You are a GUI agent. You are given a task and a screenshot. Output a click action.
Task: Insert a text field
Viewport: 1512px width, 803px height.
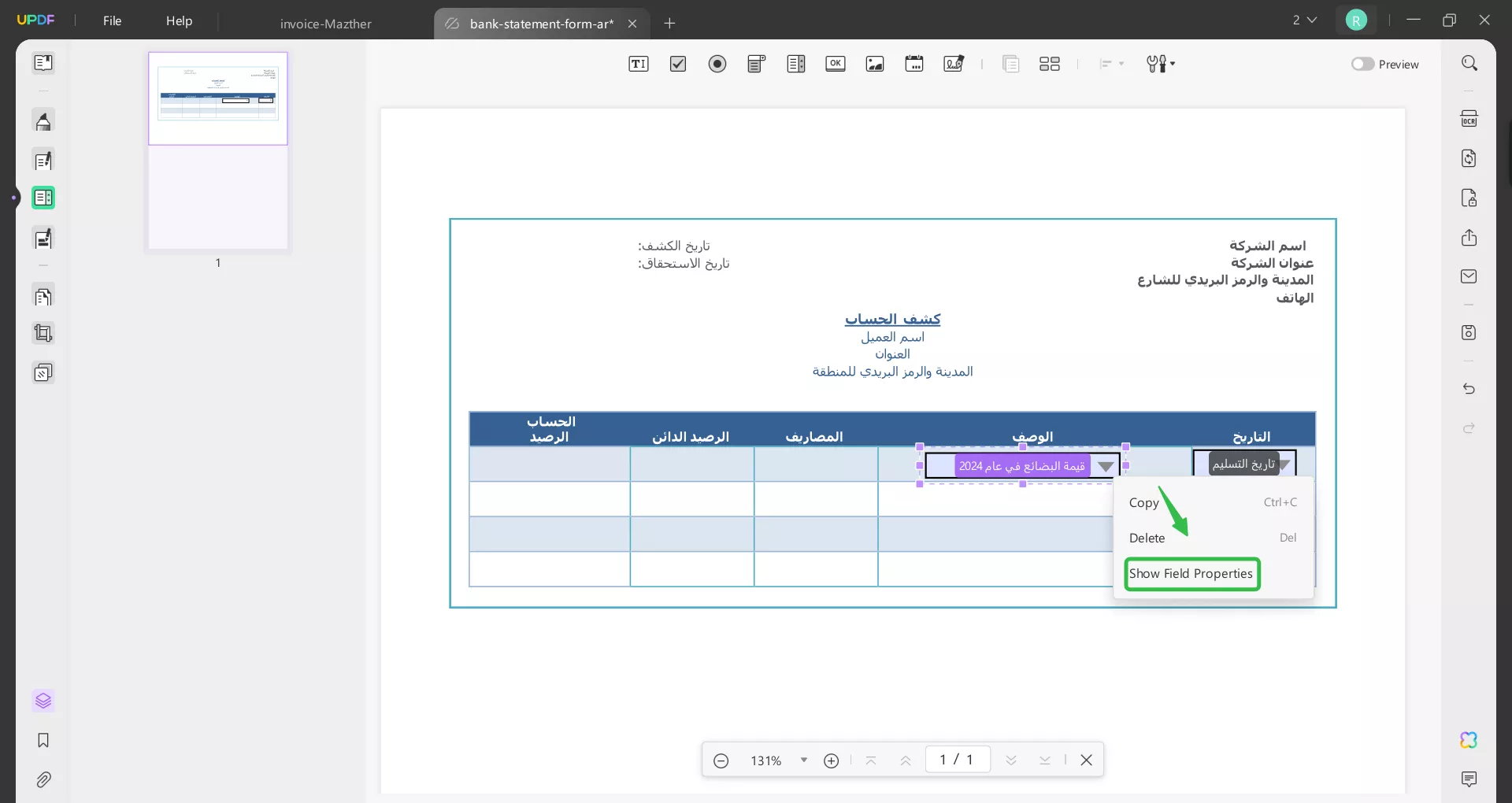(639, 64)
